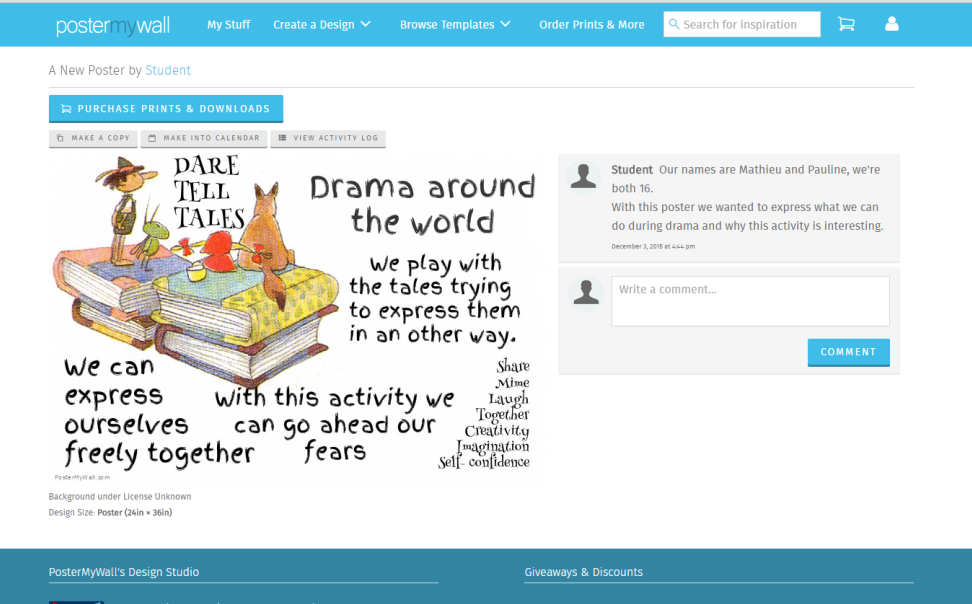Viewport: 972px width, 604px height.
Task: Click the user account profile icon
Action: pyautogui.click(x=893, y=24)
